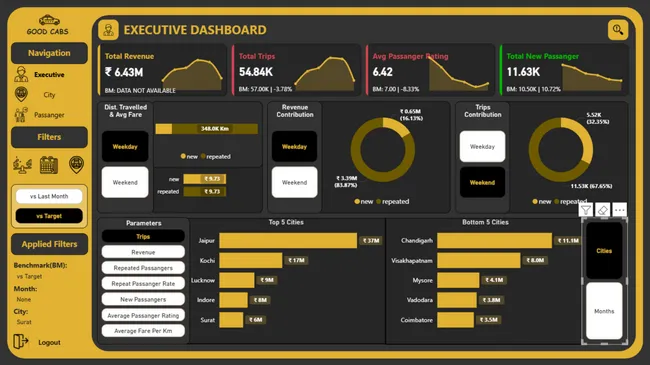Click the repeated legend swatch under revenue donut

(378, 202)
